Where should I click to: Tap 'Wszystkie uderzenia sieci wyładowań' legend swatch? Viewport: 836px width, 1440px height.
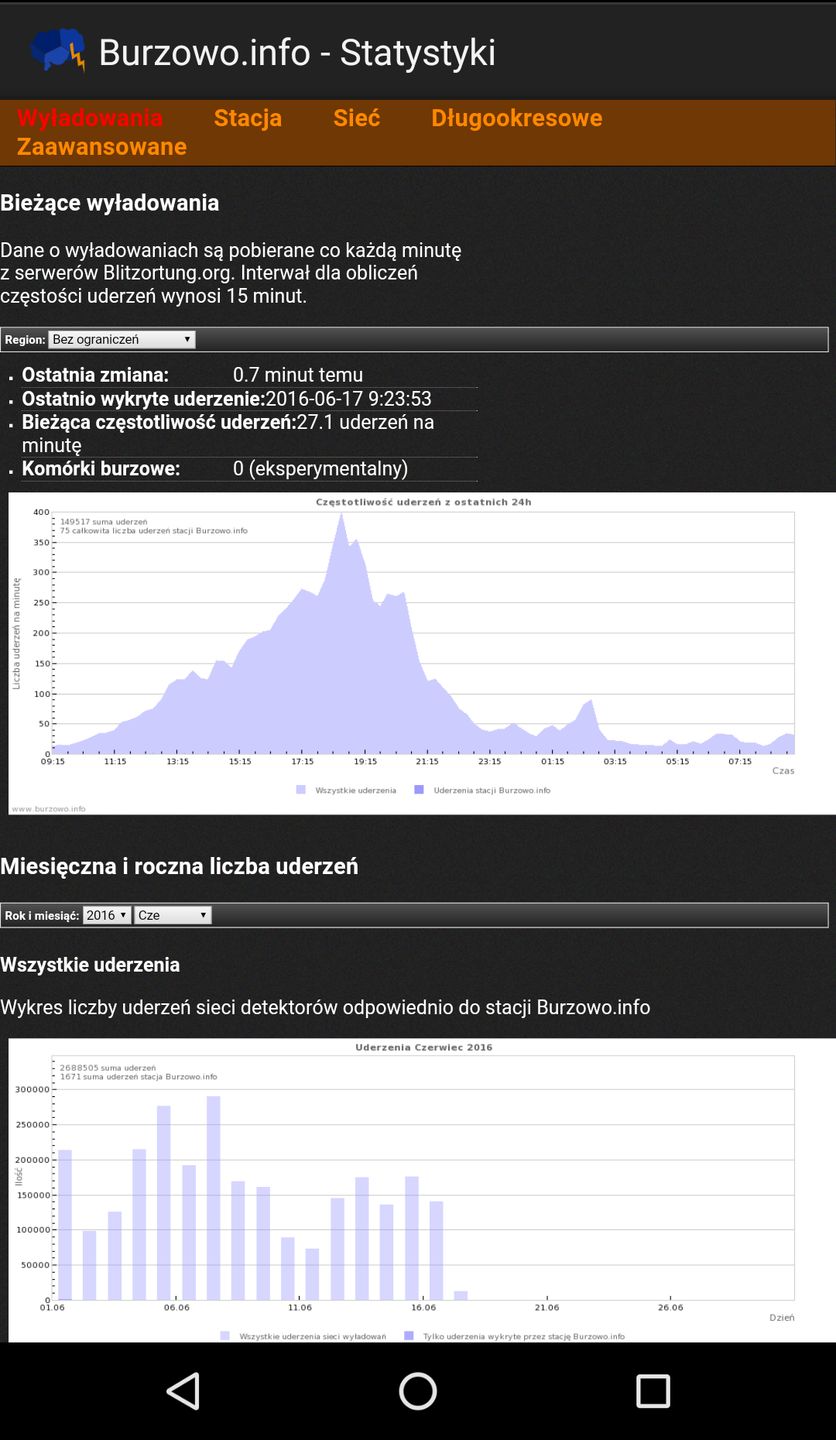[225, 1336]
